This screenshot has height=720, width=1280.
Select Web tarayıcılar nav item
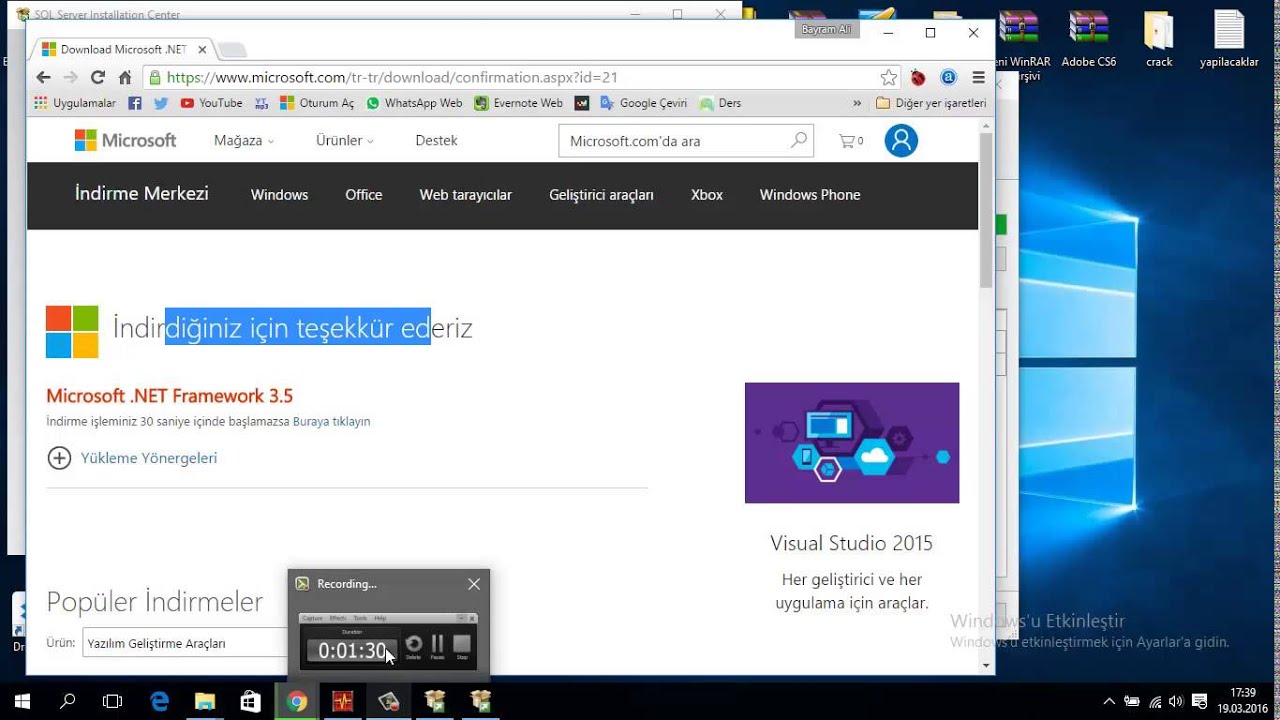(x=466, y=195)
